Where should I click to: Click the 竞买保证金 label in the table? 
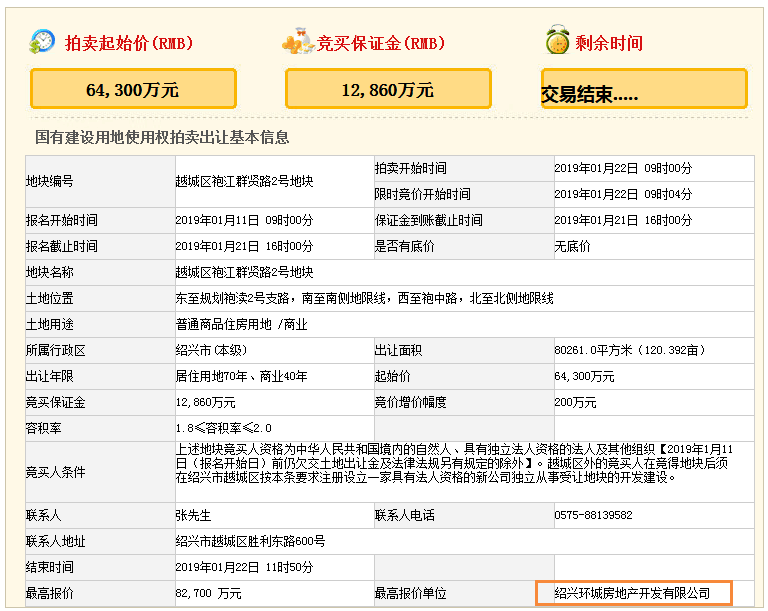click(55, 402)
